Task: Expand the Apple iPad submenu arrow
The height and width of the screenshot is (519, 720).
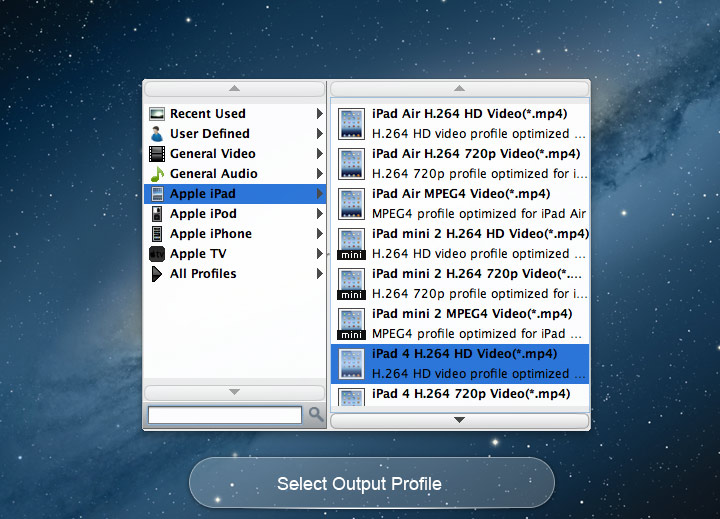Action: (x=320, y=194)
